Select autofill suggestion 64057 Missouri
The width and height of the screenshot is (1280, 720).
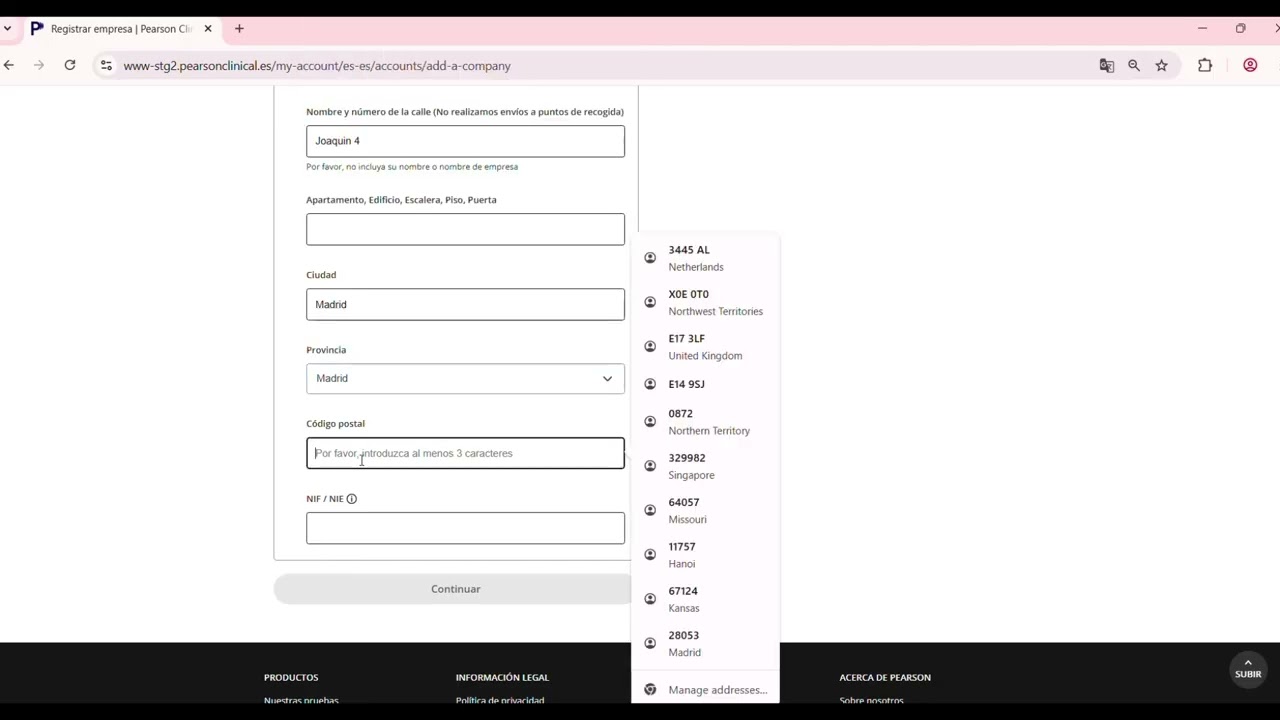[x=705, y=510]
